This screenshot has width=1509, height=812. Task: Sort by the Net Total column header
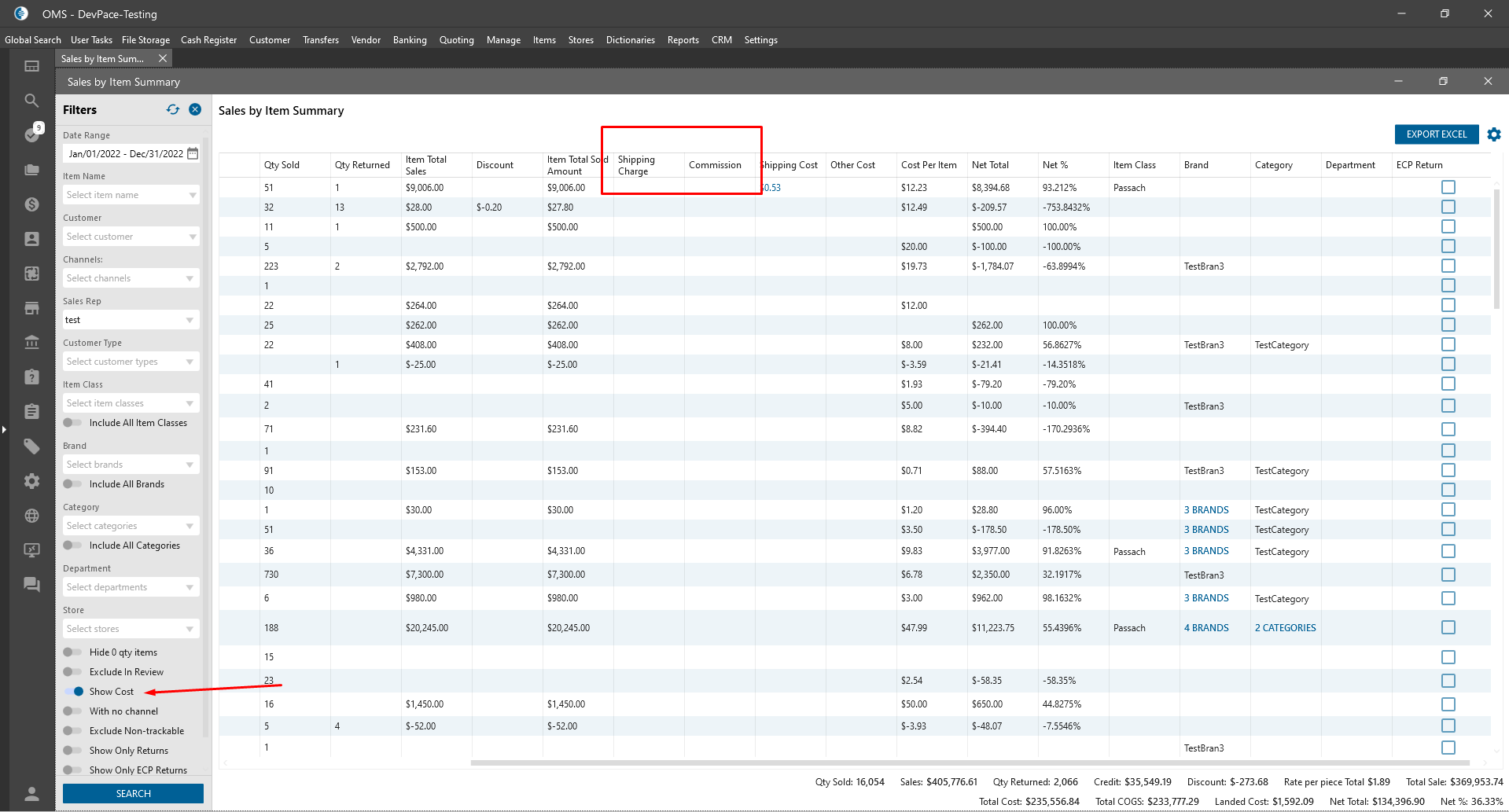[990, 165]
